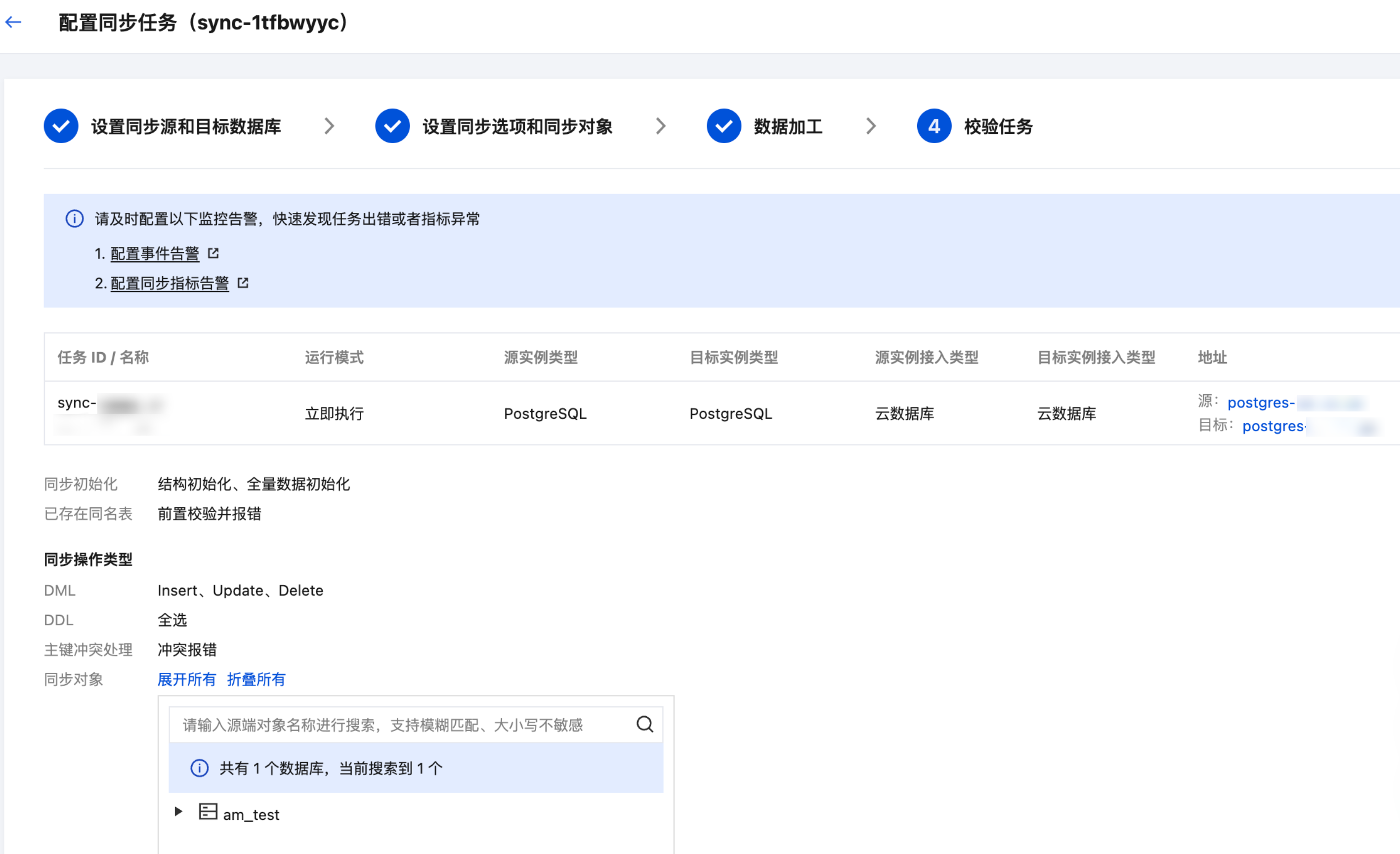Click the 前置校验并报错 value

coord(209,513)
